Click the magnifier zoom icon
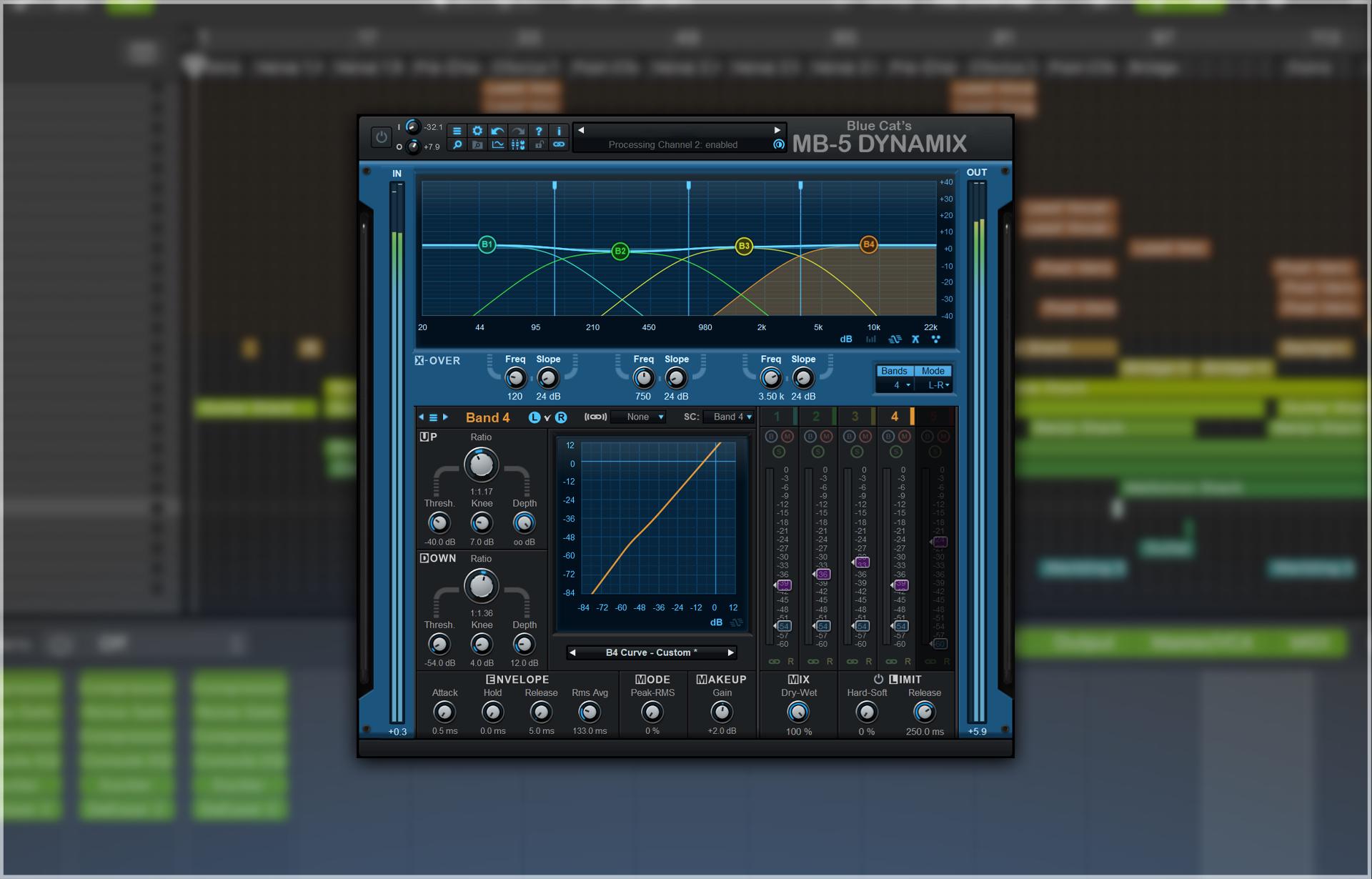1372x879 pixels. pos(457,145)
